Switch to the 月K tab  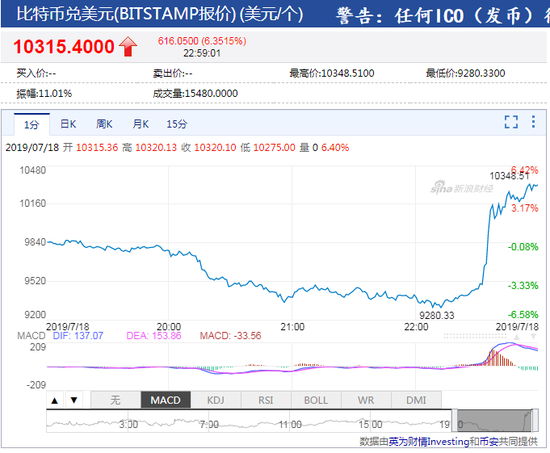point(141,124)
